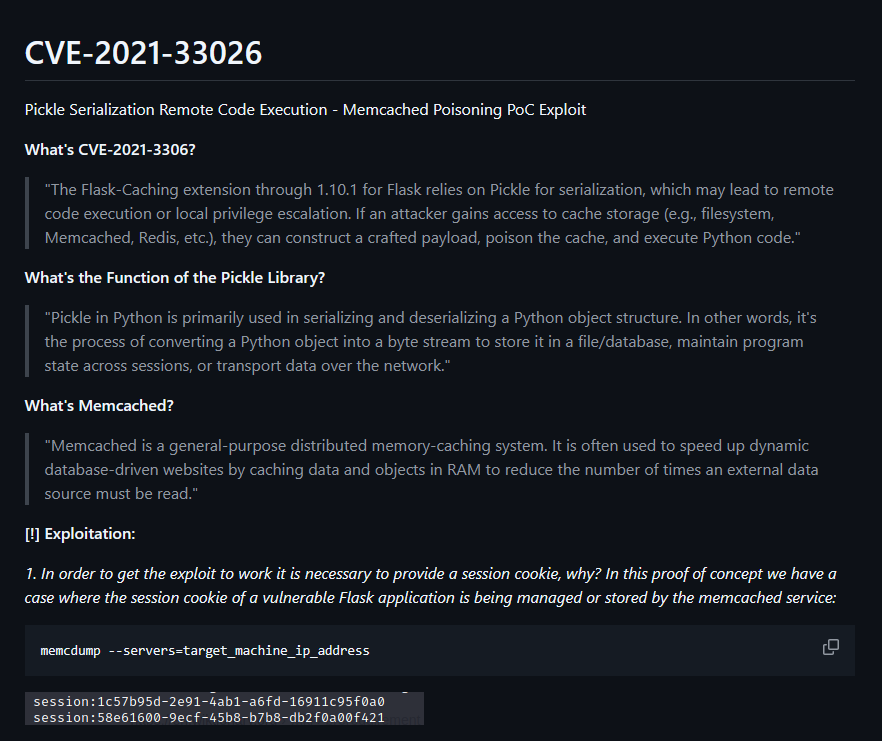
Task: Select the memcdump code block text
Action: pyautogui.click(x=205, y=650)
